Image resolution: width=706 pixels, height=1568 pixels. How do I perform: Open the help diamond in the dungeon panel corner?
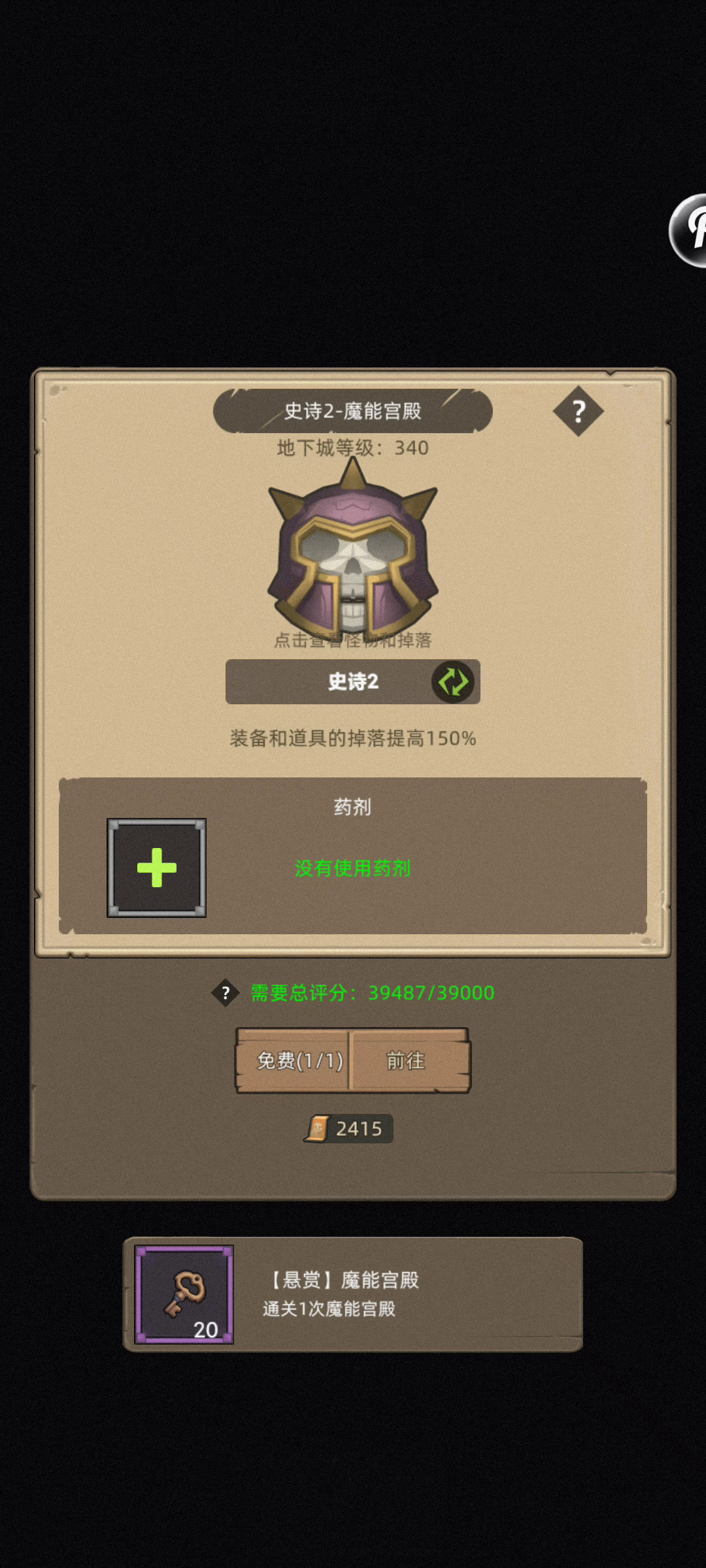(x=579, y=411)
